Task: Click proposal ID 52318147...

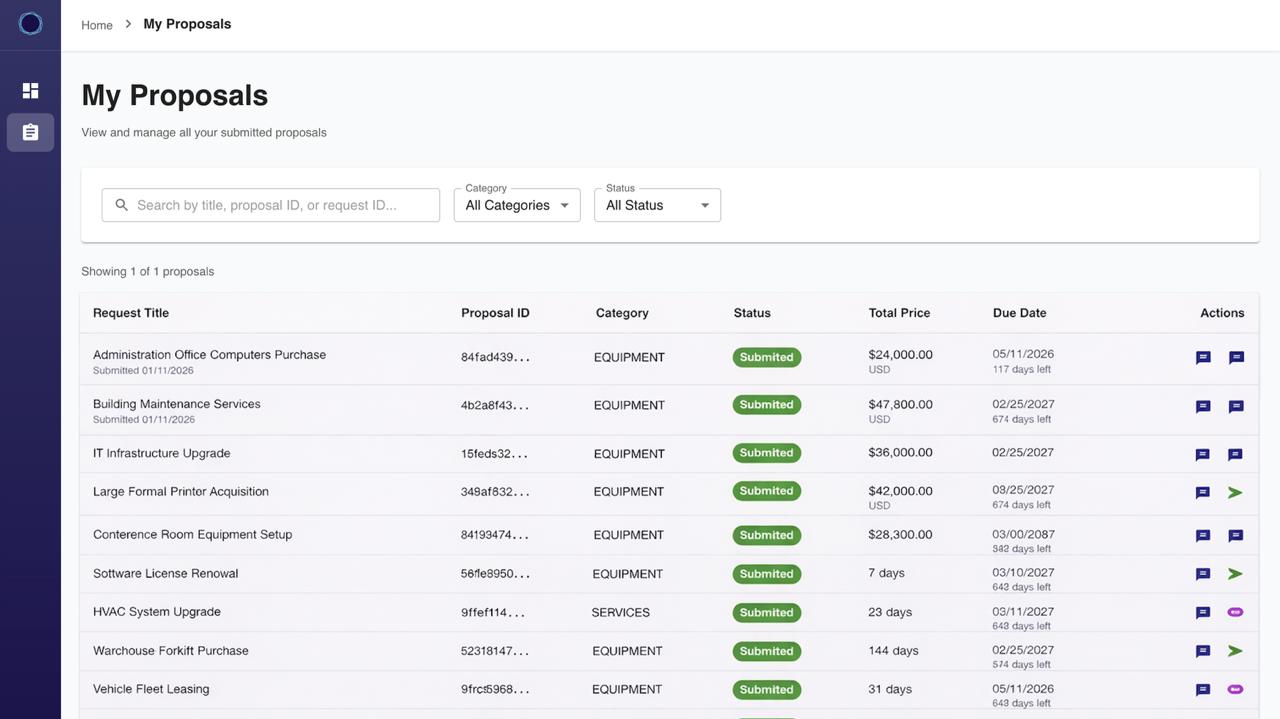Action: 495,651
